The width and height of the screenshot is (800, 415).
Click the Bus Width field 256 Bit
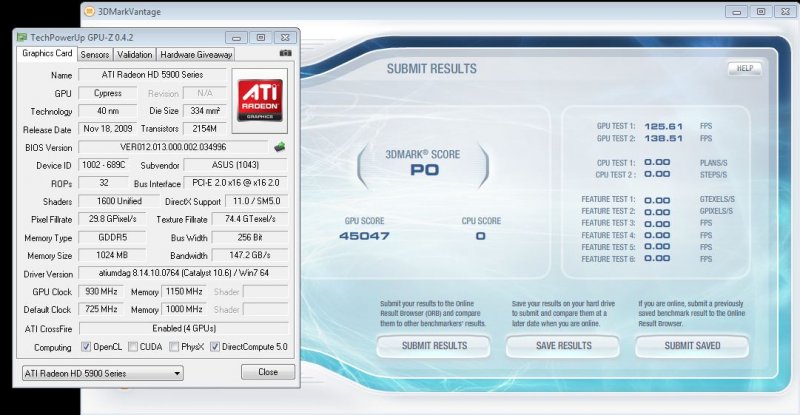(250, 237)
